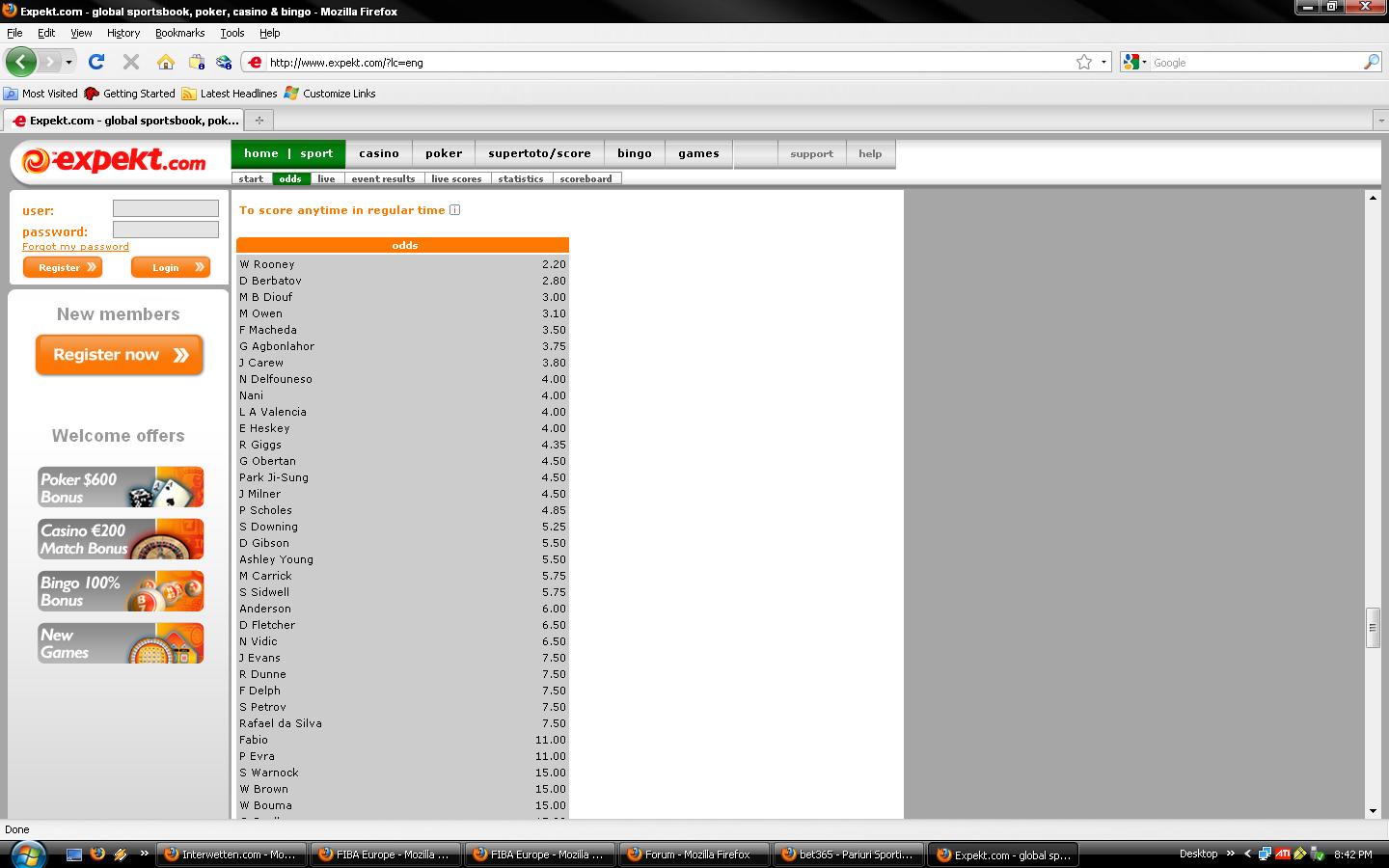Open the View menu
Viewport: 1389px width, 868px height.
[81, 33]
